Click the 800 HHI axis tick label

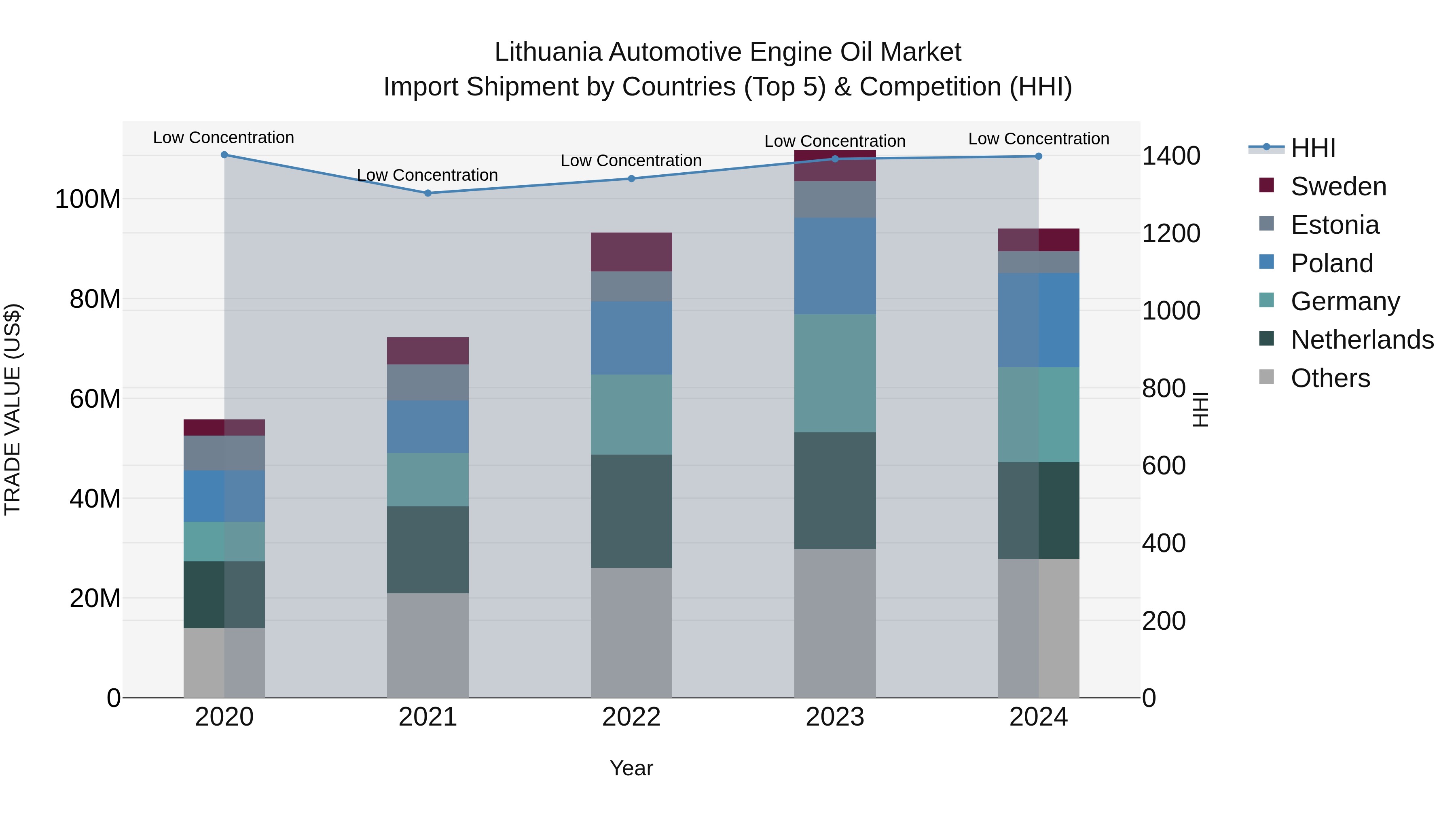coord(1164,388)
